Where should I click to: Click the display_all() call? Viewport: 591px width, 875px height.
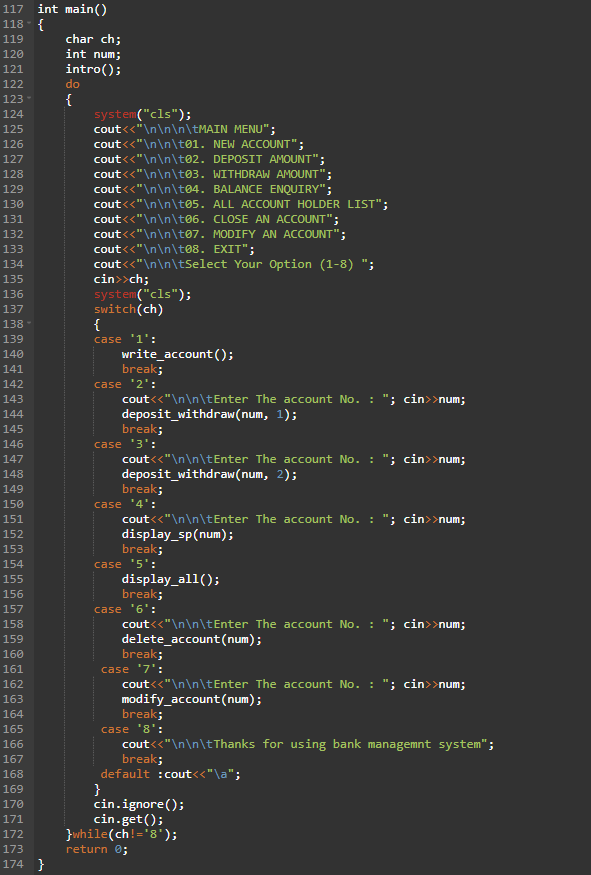pos(171,579)
